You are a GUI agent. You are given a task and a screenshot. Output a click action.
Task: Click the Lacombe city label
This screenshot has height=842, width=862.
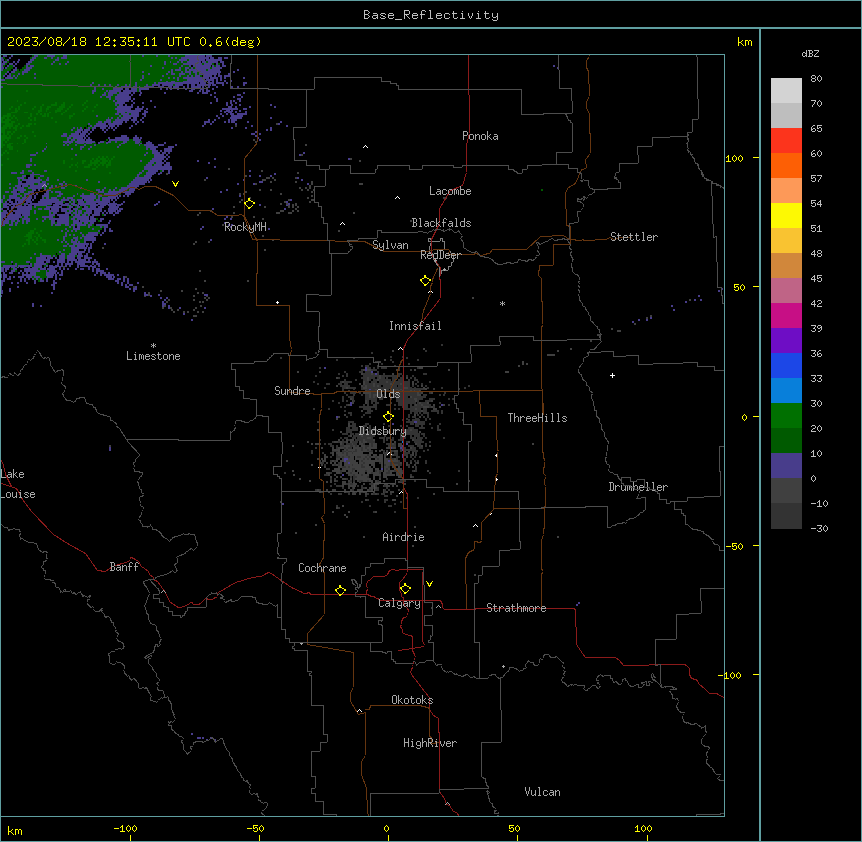[450, 191]
